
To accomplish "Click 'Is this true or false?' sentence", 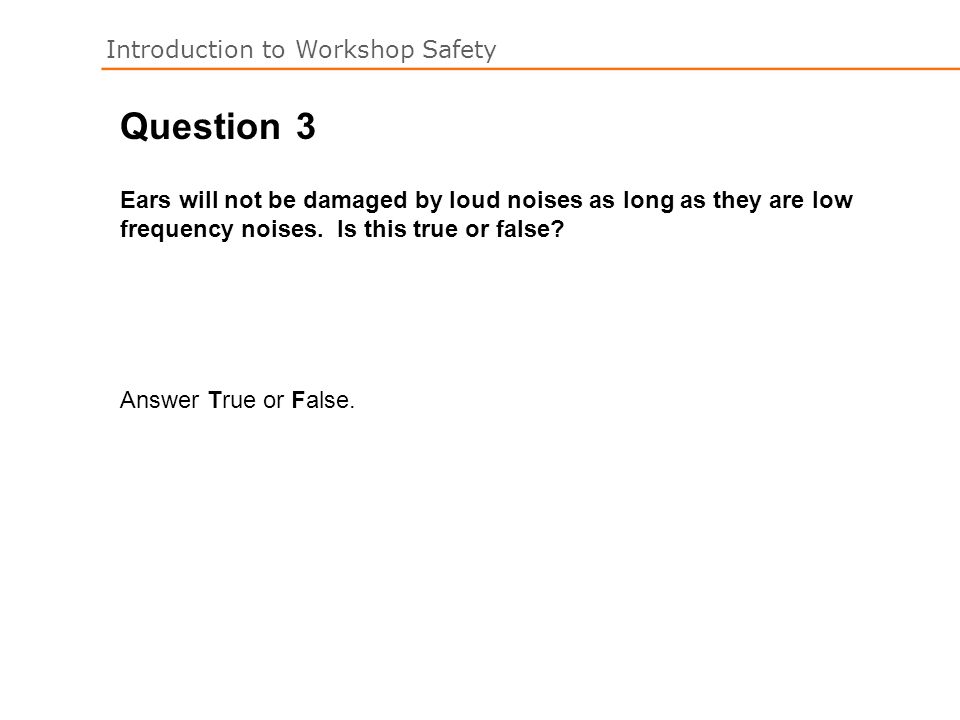I will coord(450,229).
